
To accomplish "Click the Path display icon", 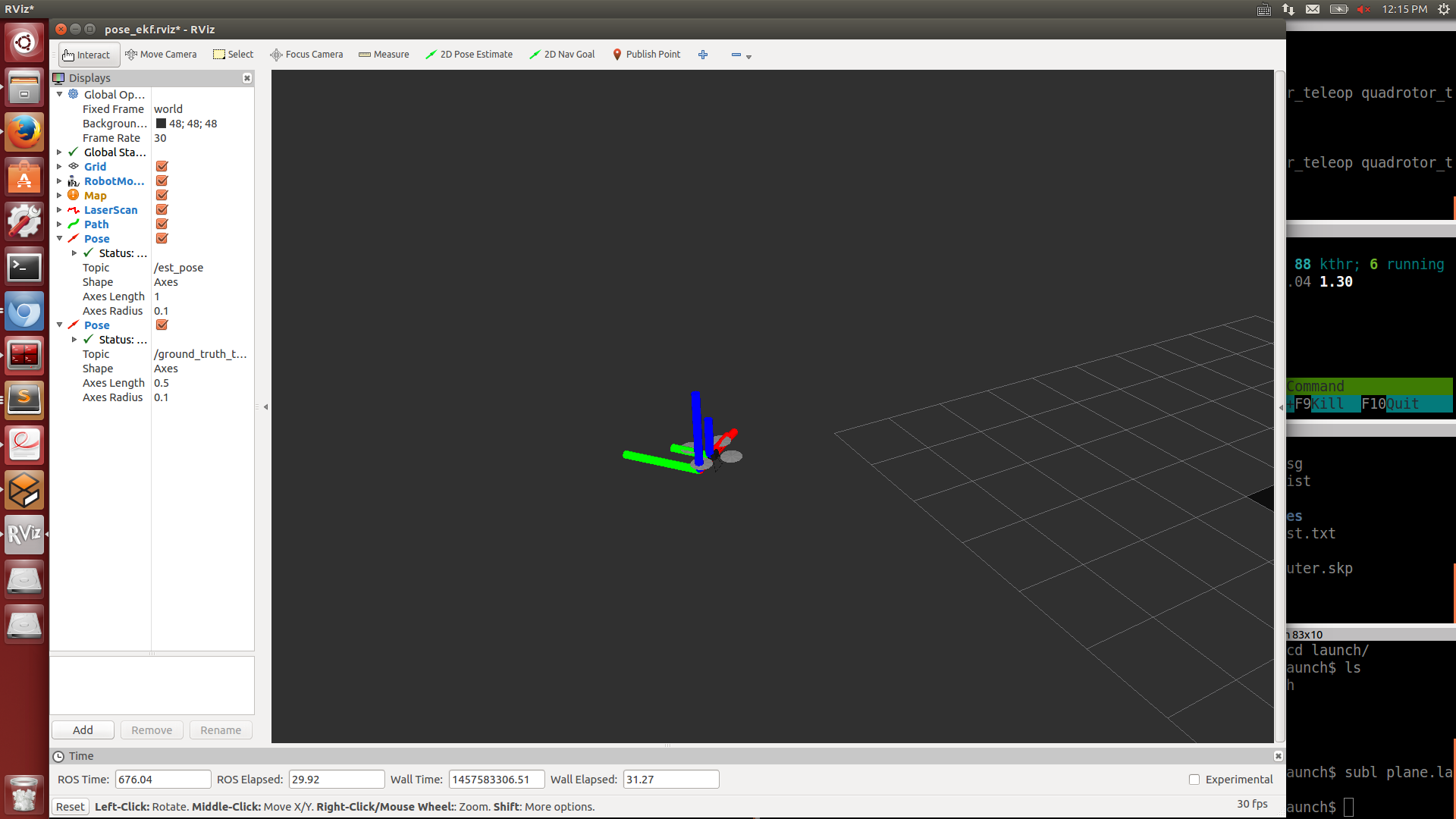I will point(74,224).
